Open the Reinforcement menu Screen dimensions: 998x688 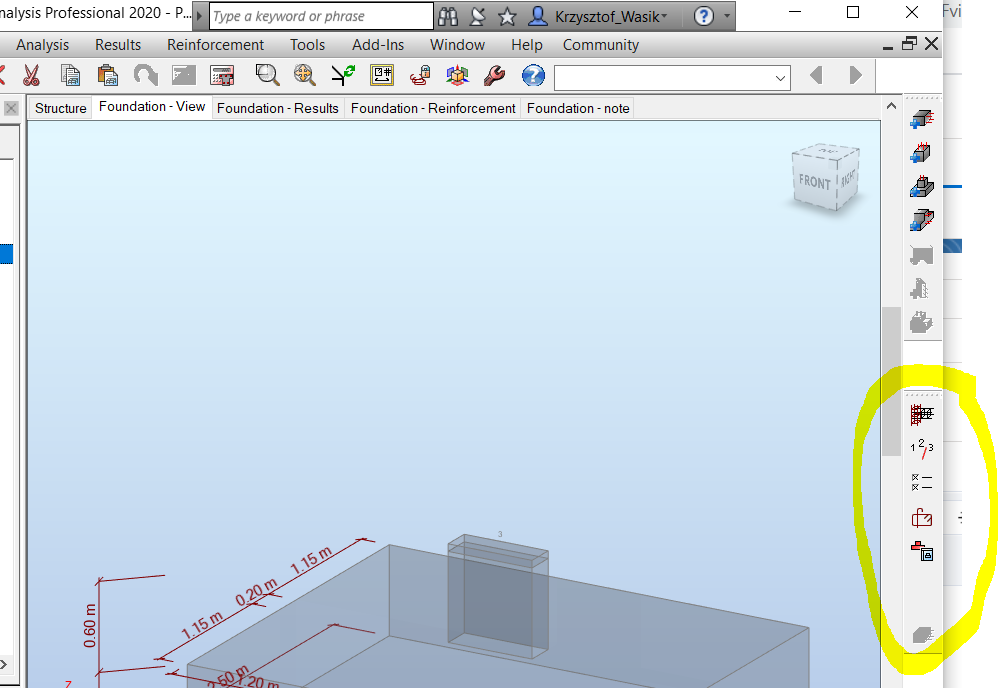click(215, 44)
